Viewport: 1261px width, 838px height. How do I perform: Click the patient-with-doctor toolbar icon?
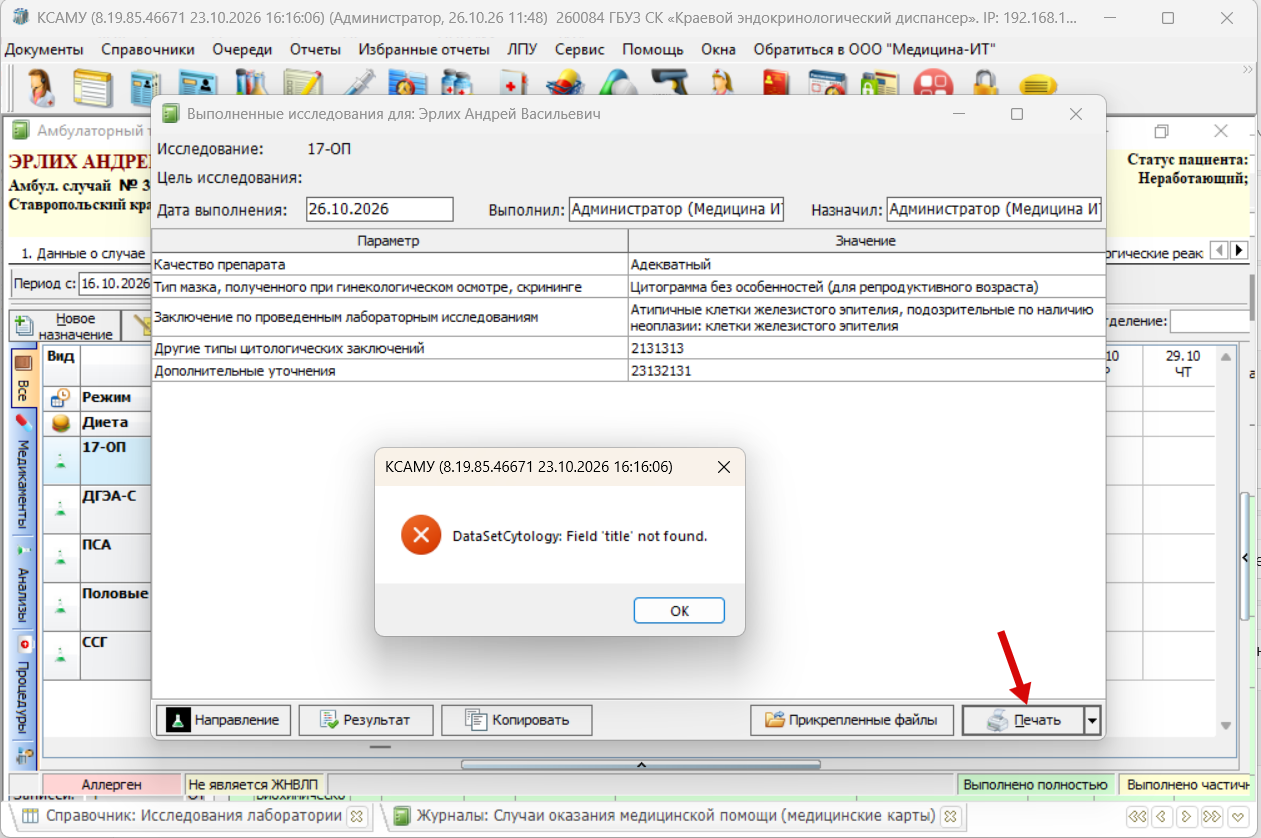(41, 86)
